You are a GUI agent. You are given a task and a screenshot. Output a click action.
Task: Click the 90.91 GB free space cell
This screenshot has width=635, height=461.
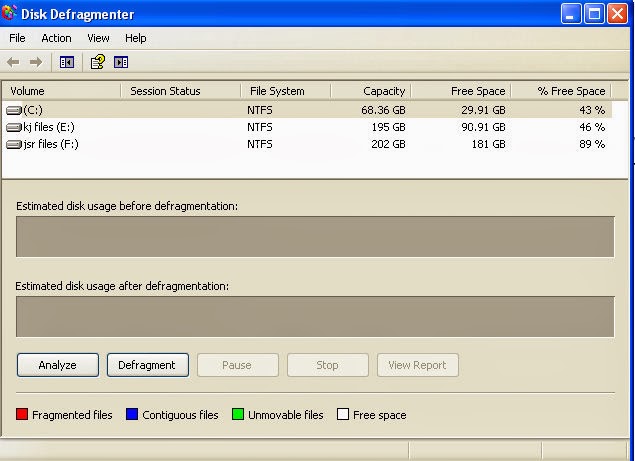483,128
